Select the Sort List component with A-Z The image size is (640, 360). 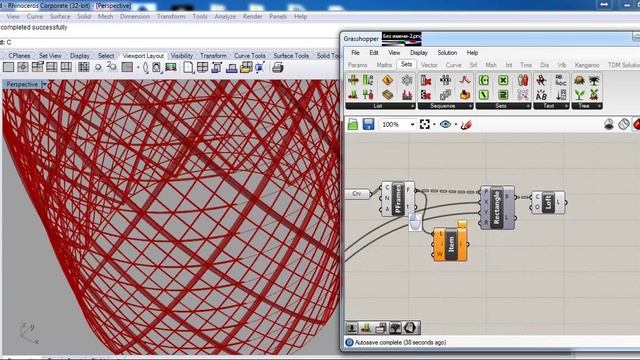tap(368, 80)
